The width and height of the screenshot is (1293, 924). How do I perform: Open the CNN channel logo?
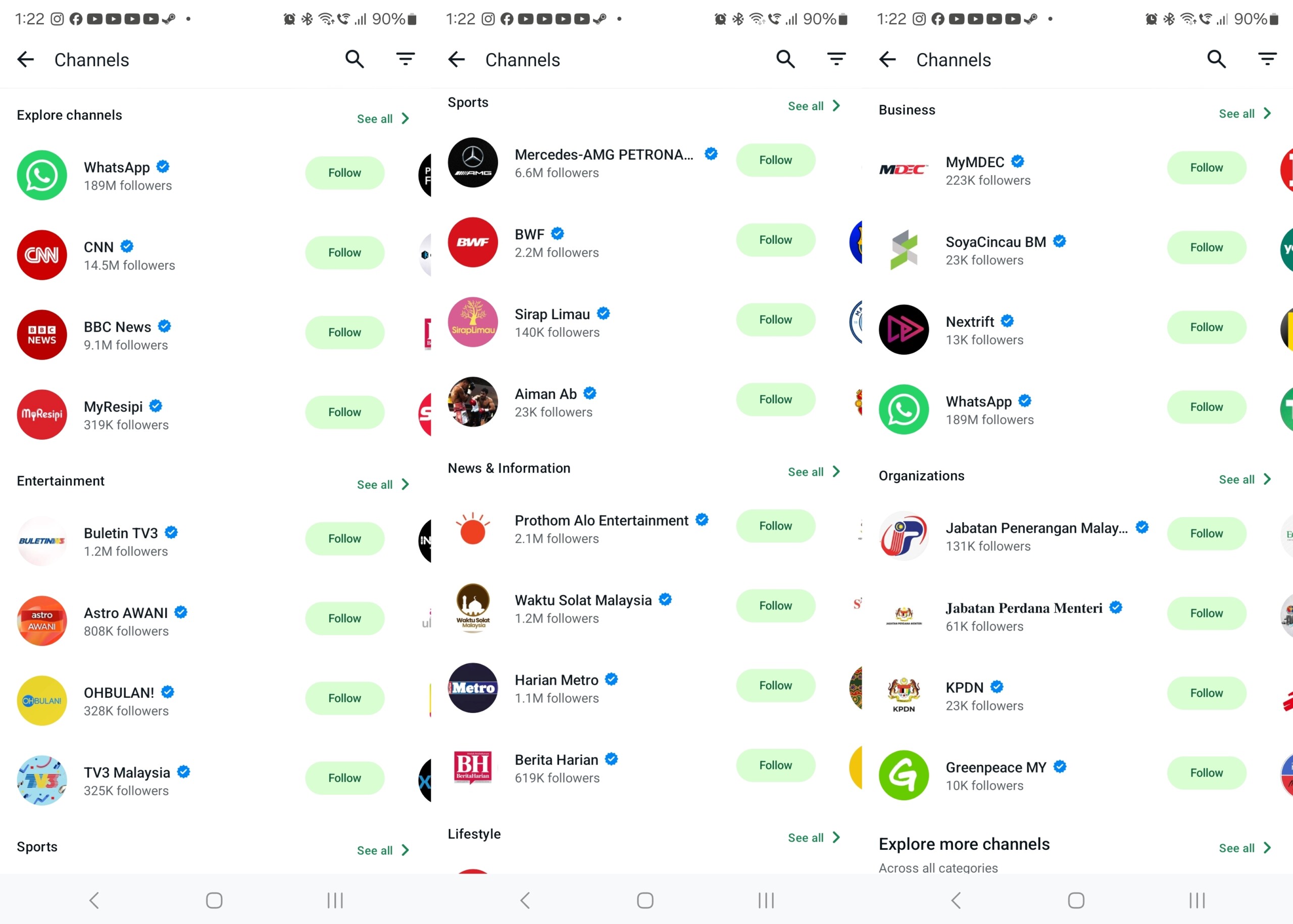pyautogui.click(x=42, y=255)
